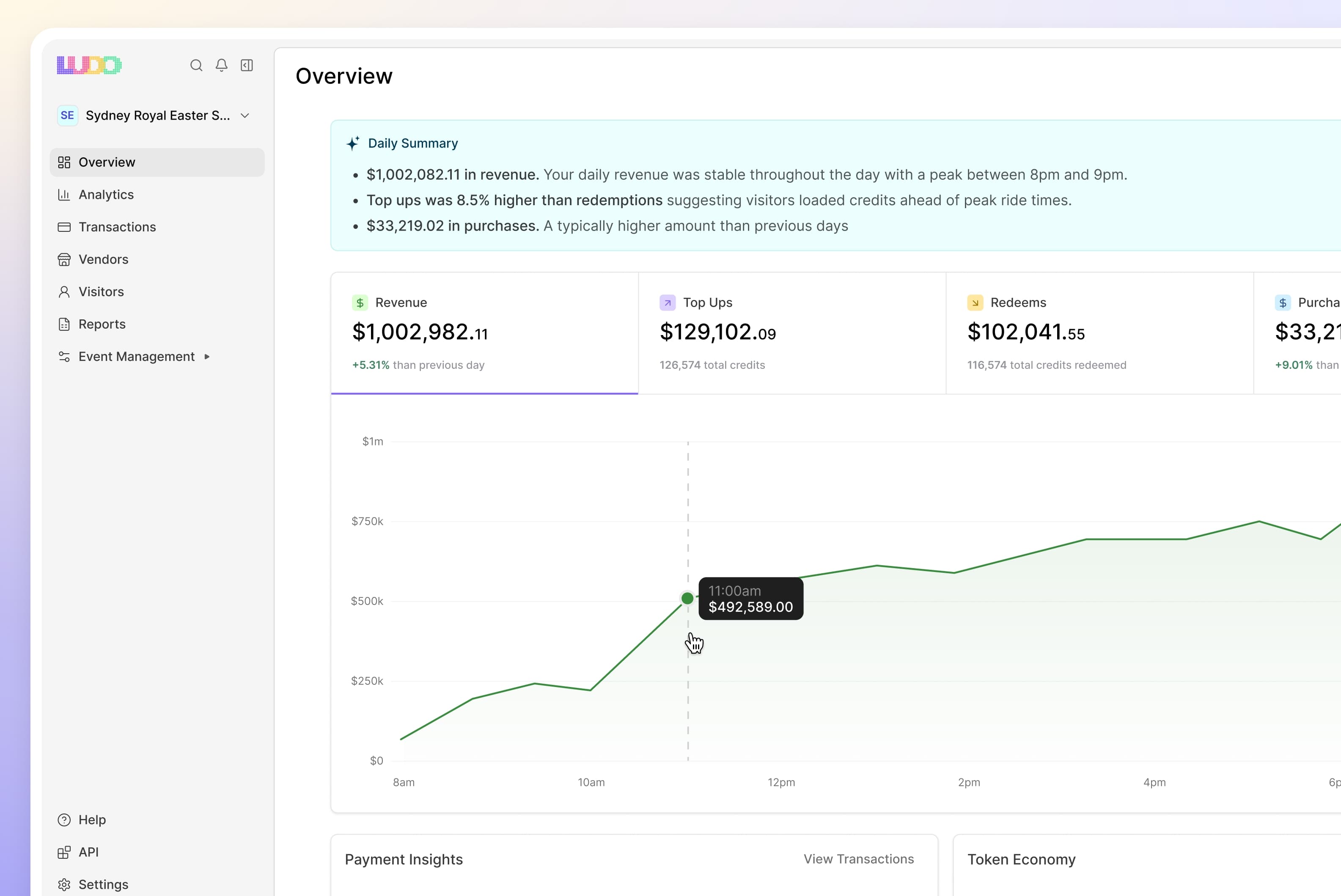The width and height of the screenshot is (1341, 896).
Task: Click the notifications bell icon
Action: (x=222, y=65)
